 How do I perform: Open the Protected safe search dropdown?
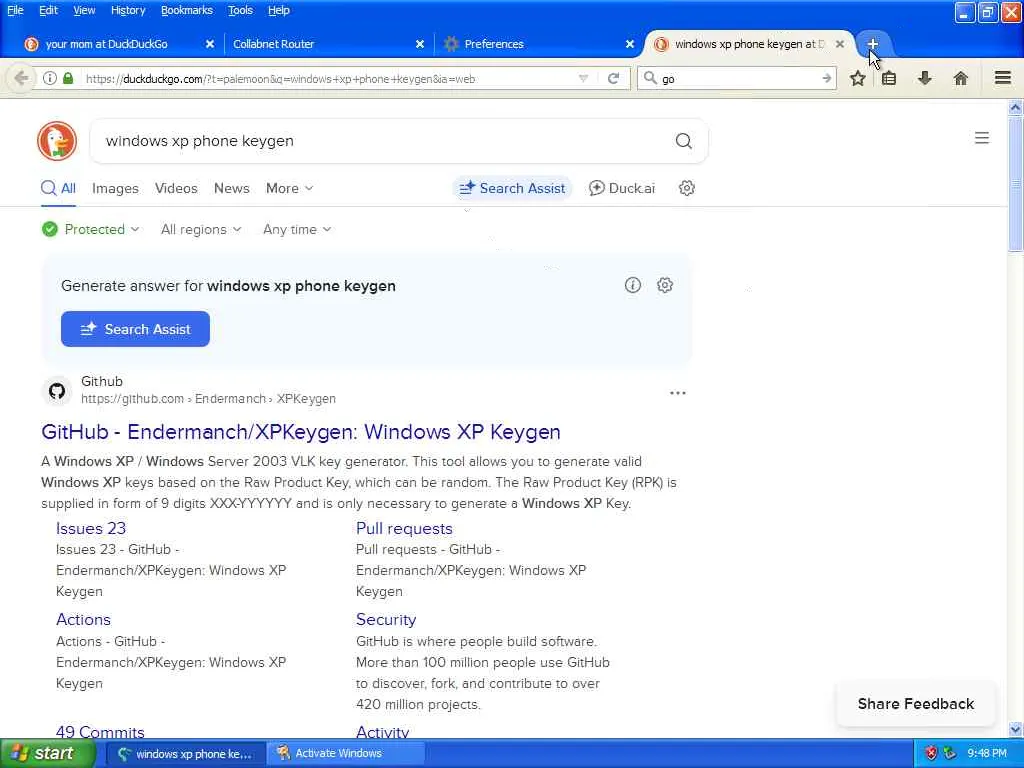coord(91,229)
